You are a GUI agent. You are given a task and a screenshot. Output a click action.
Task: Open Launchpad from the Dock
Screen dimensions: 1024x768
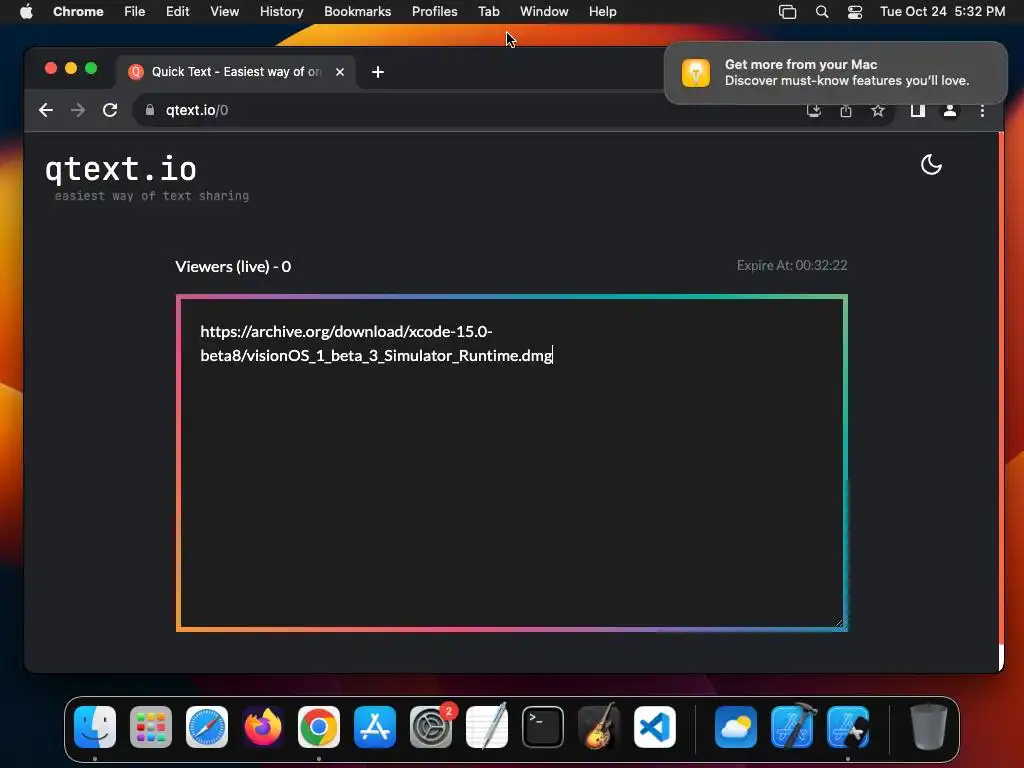pos(151,726)
